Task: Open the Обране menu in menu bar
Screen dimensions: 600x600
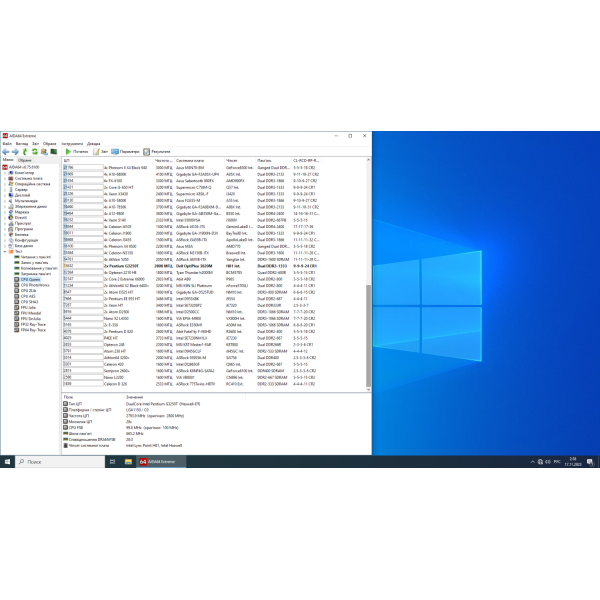Action: [x=49, y=143]
